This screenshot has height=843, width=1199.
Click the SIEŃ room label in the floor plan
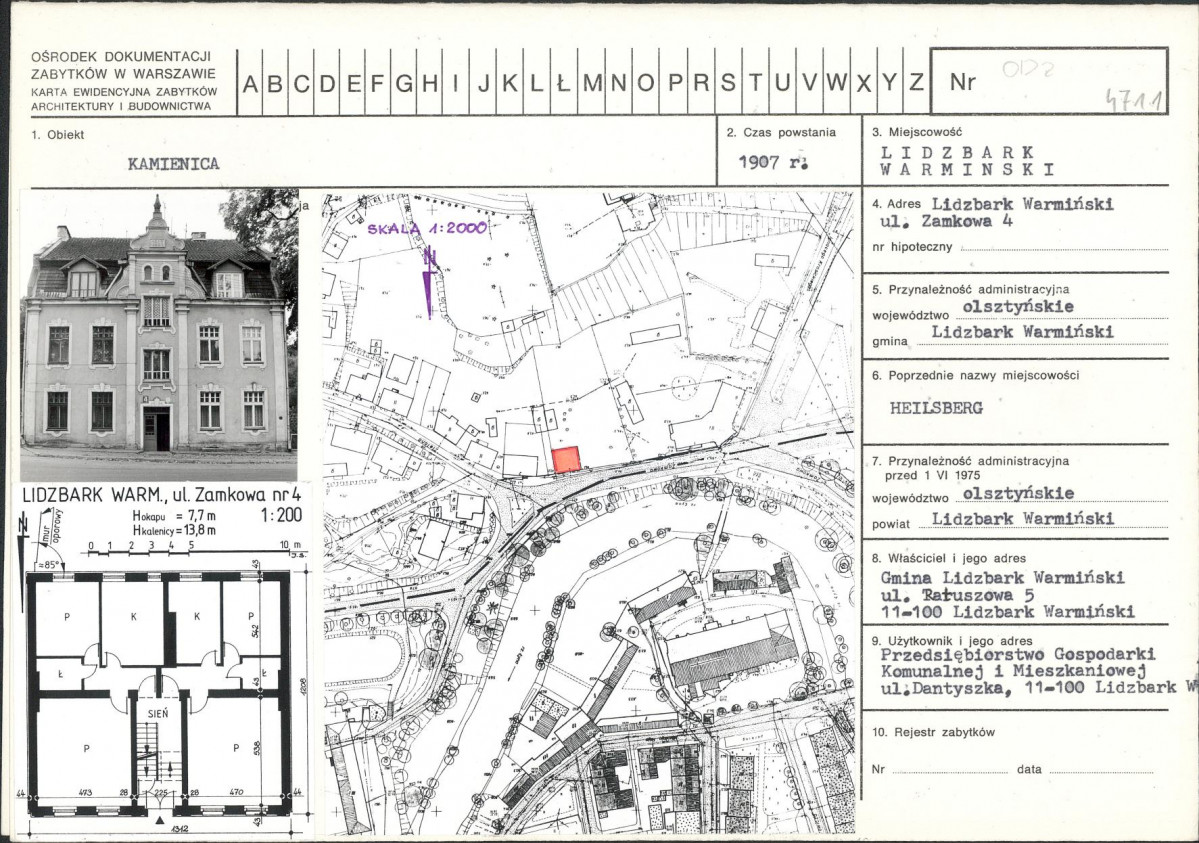click(158, 714)
